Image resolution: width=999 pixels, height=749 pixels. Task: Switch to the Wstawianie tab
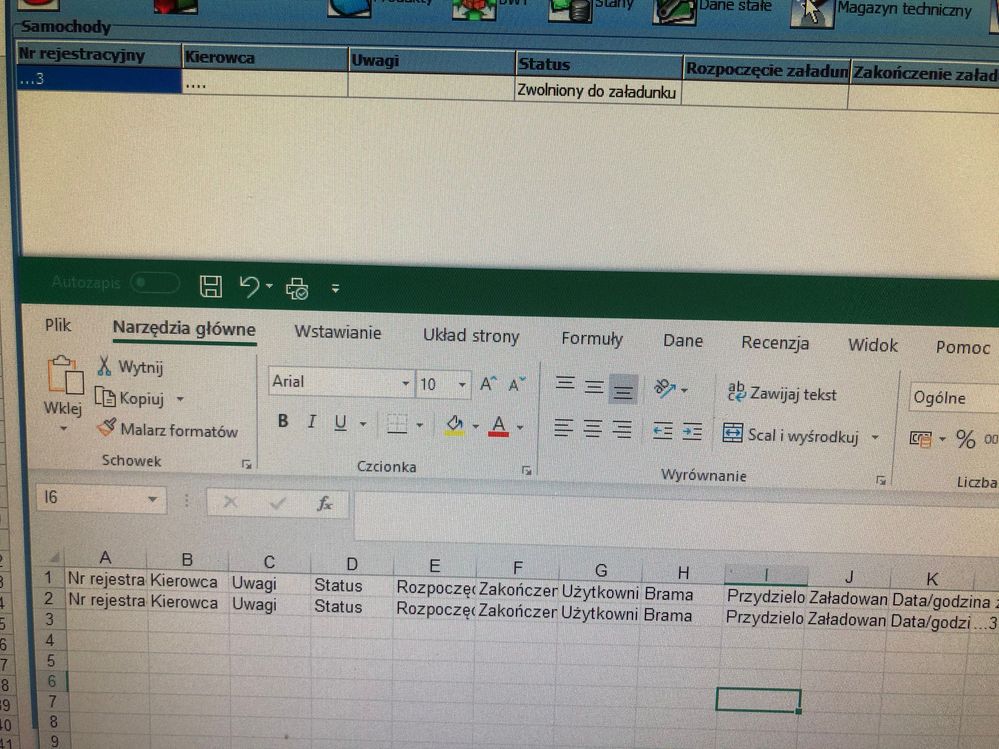click(x=338, y=332)
